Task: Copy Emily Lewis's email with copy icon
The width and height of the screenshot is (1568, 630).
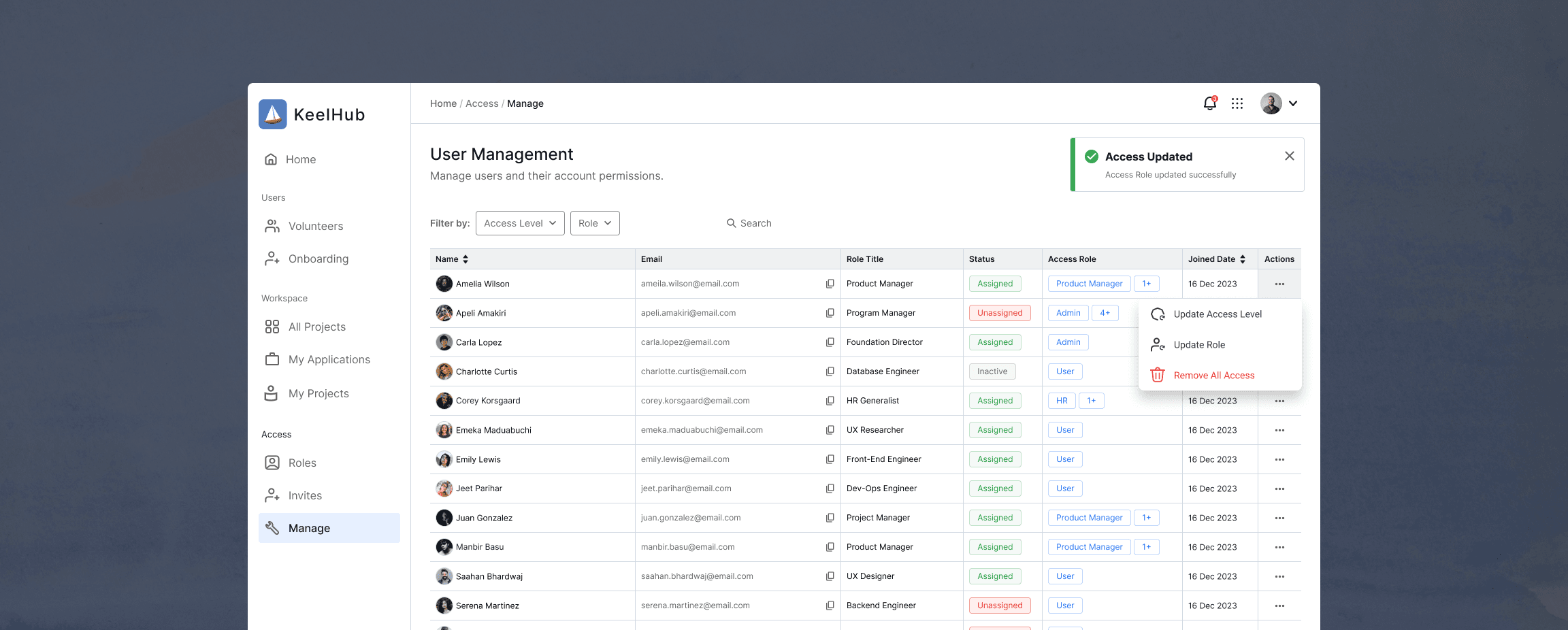Action: (830, 459)
